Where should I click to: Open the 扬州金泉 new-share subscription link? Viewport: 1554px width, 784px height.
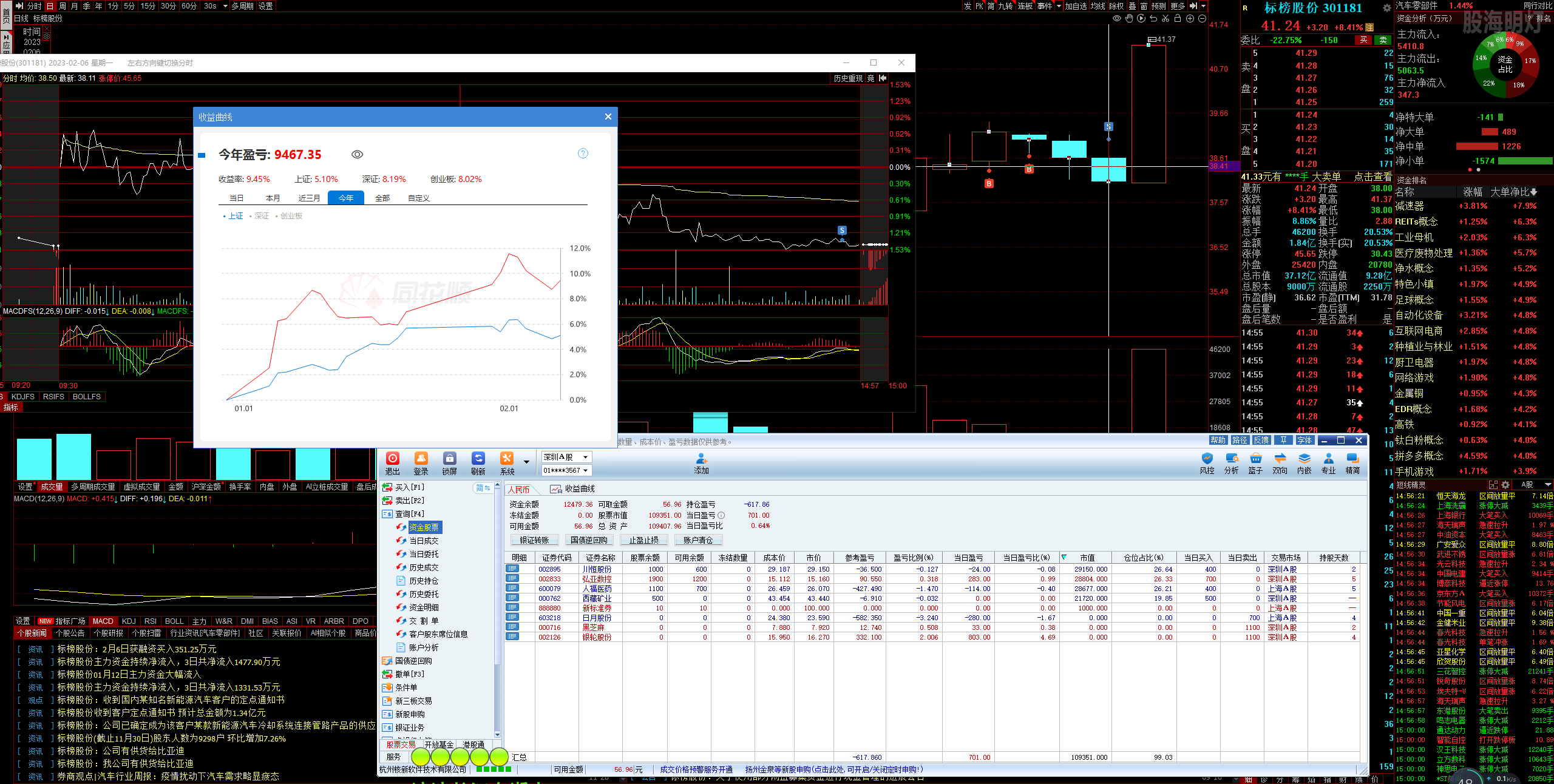click(x=834, y=769)
